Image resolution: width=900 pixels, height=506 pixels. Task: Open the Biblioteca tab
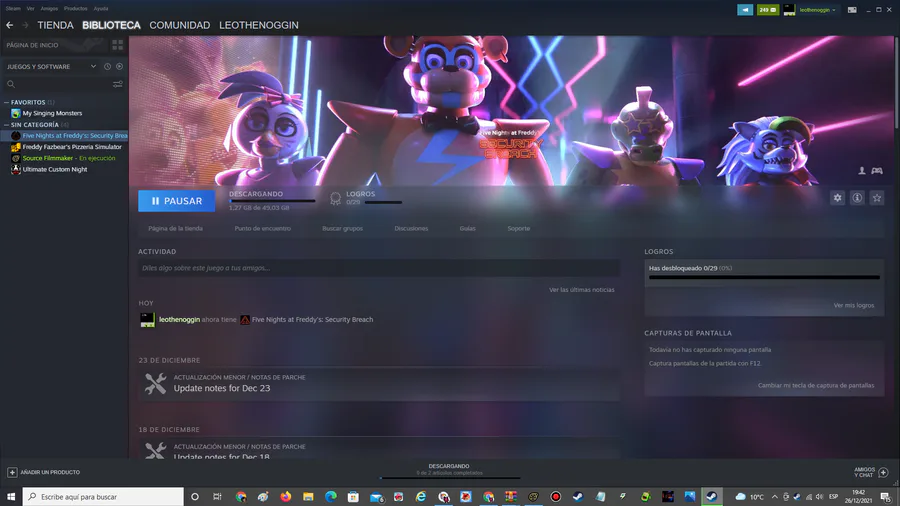point(111,25)
